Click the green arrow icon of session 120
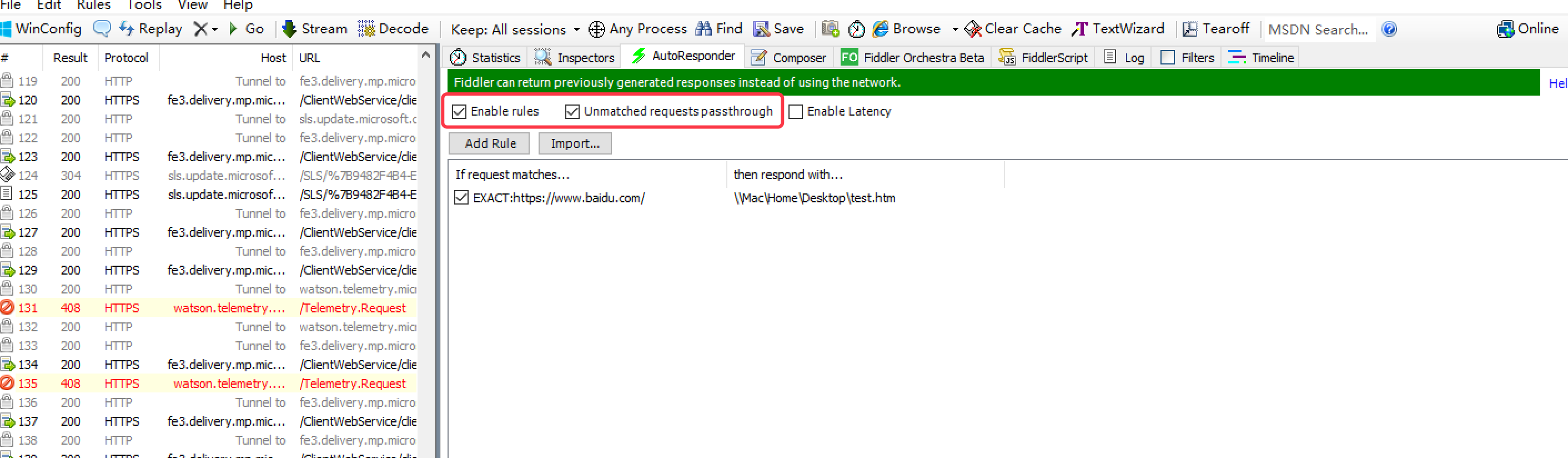This screenshot has width=1568, height=458. tap(7, 100)
